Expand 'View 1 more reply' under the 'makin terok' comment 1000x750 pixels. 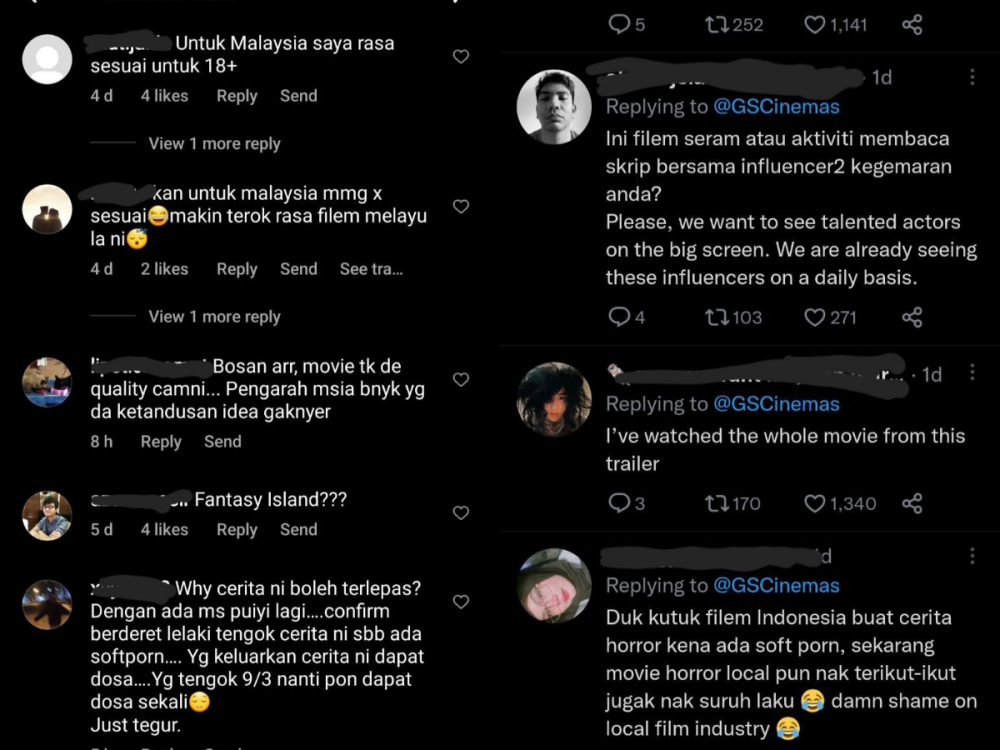(214, 316)
